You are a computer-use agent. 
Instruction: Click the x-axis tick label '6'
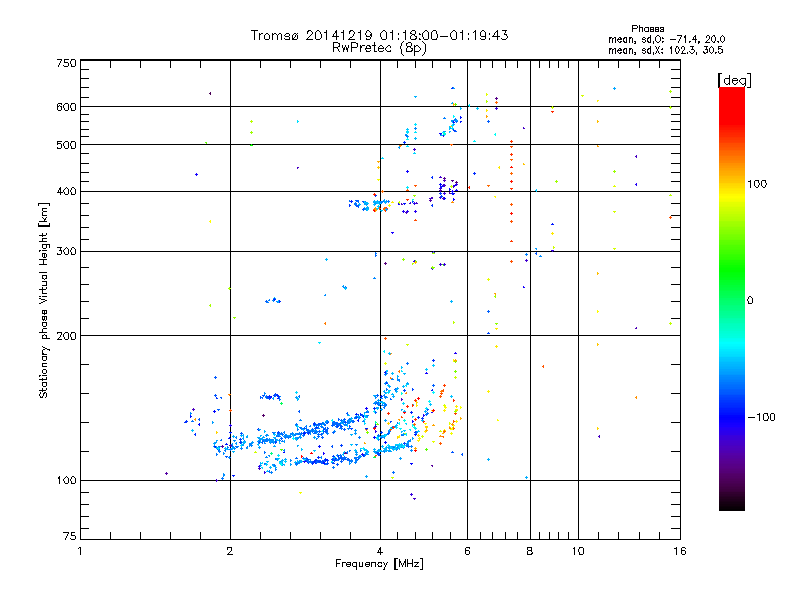coord(467,551)
